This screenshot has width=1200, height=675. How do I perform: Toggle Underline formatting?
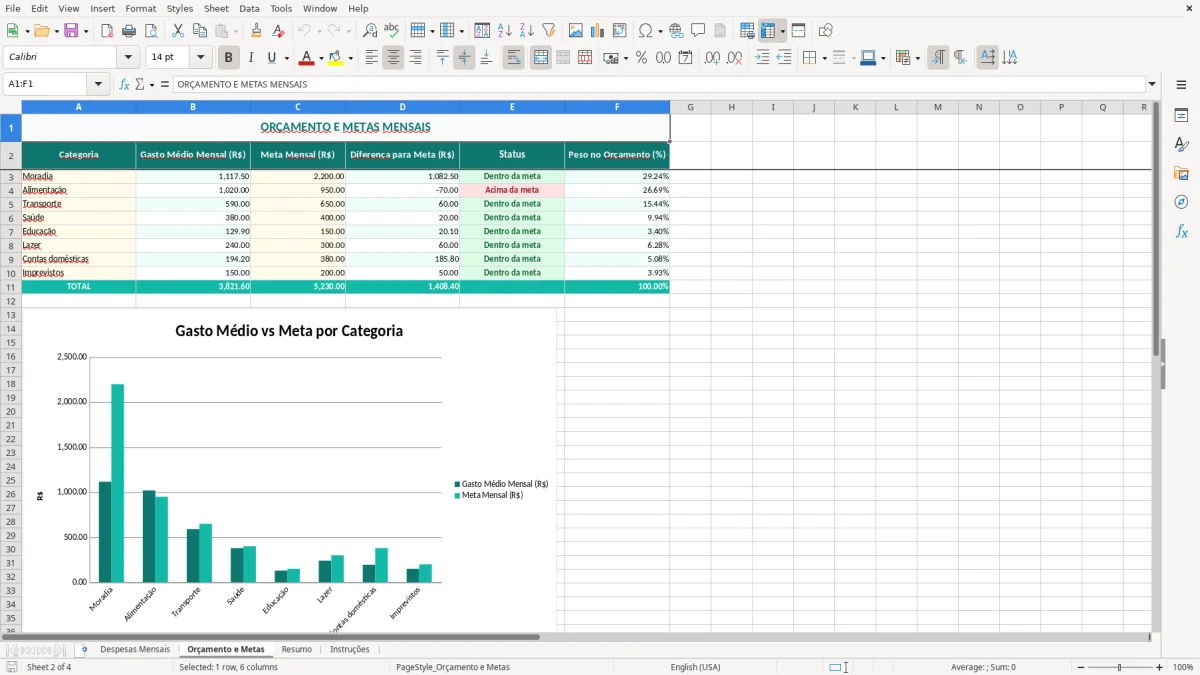(273, 58)
